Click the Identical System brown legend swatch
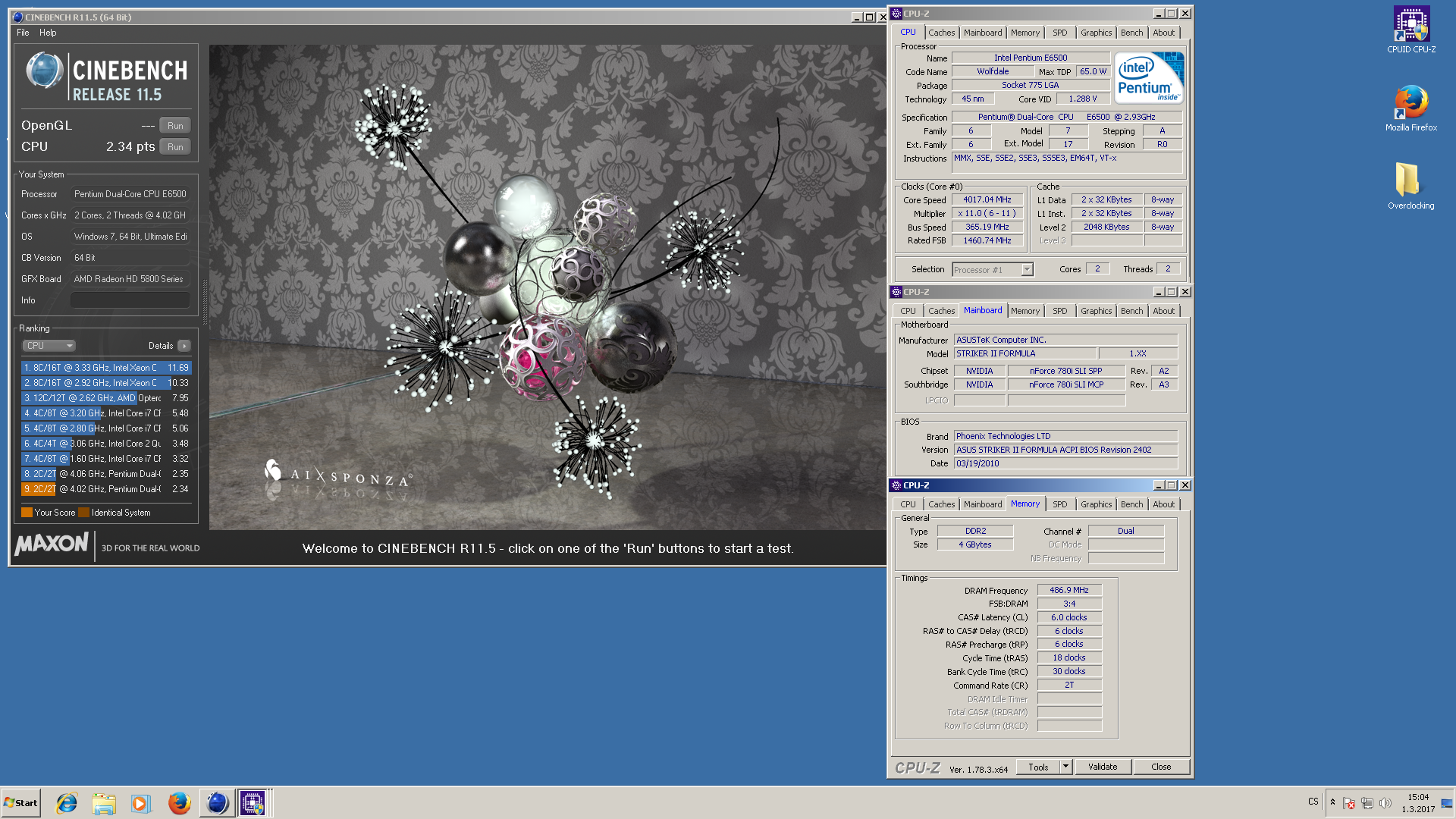The width and height of the screenshot is (1456, 819). [84, 513]
